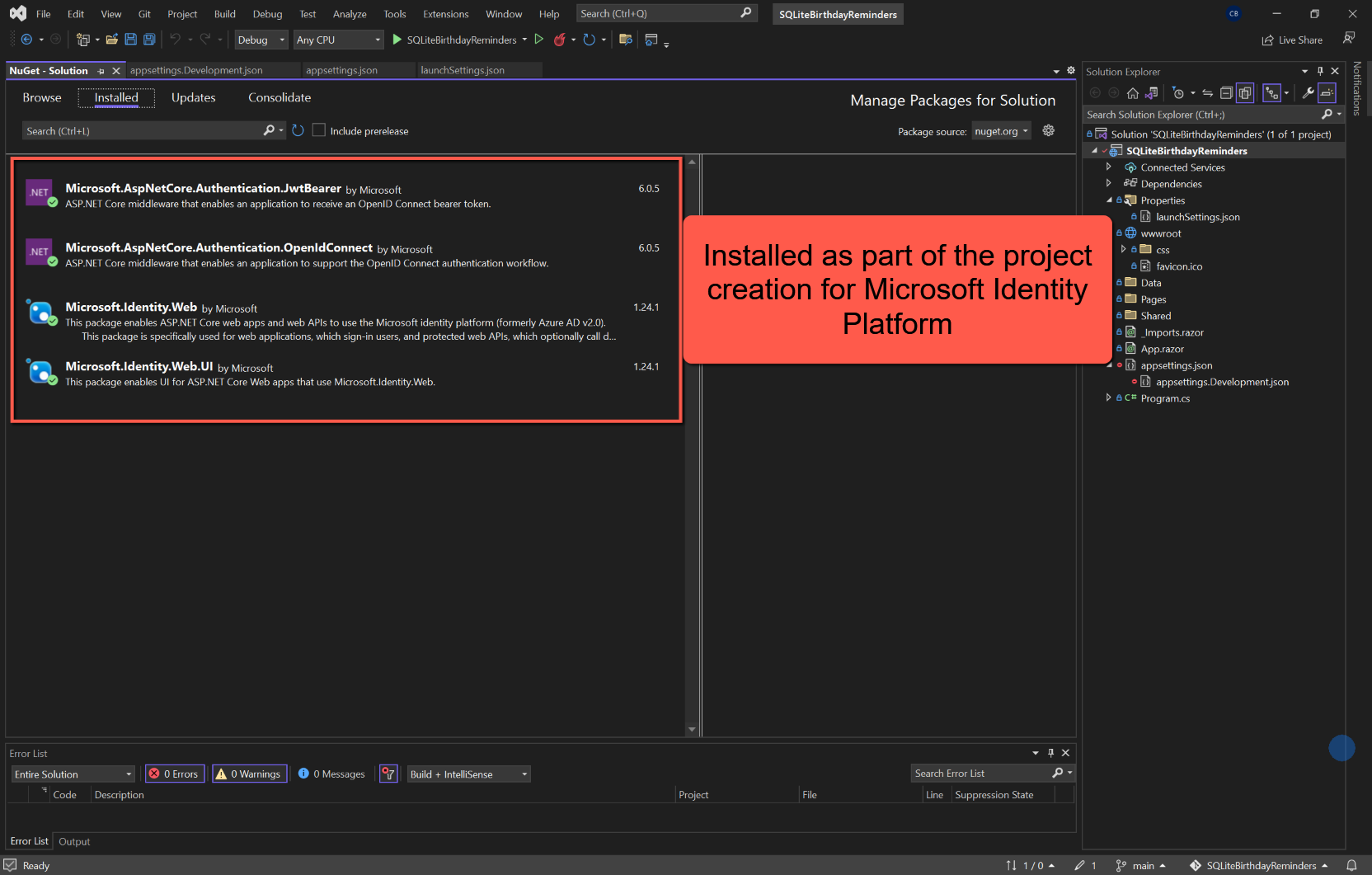Open the Browse packages tab
1372x875 pixels.
(42, 97)
